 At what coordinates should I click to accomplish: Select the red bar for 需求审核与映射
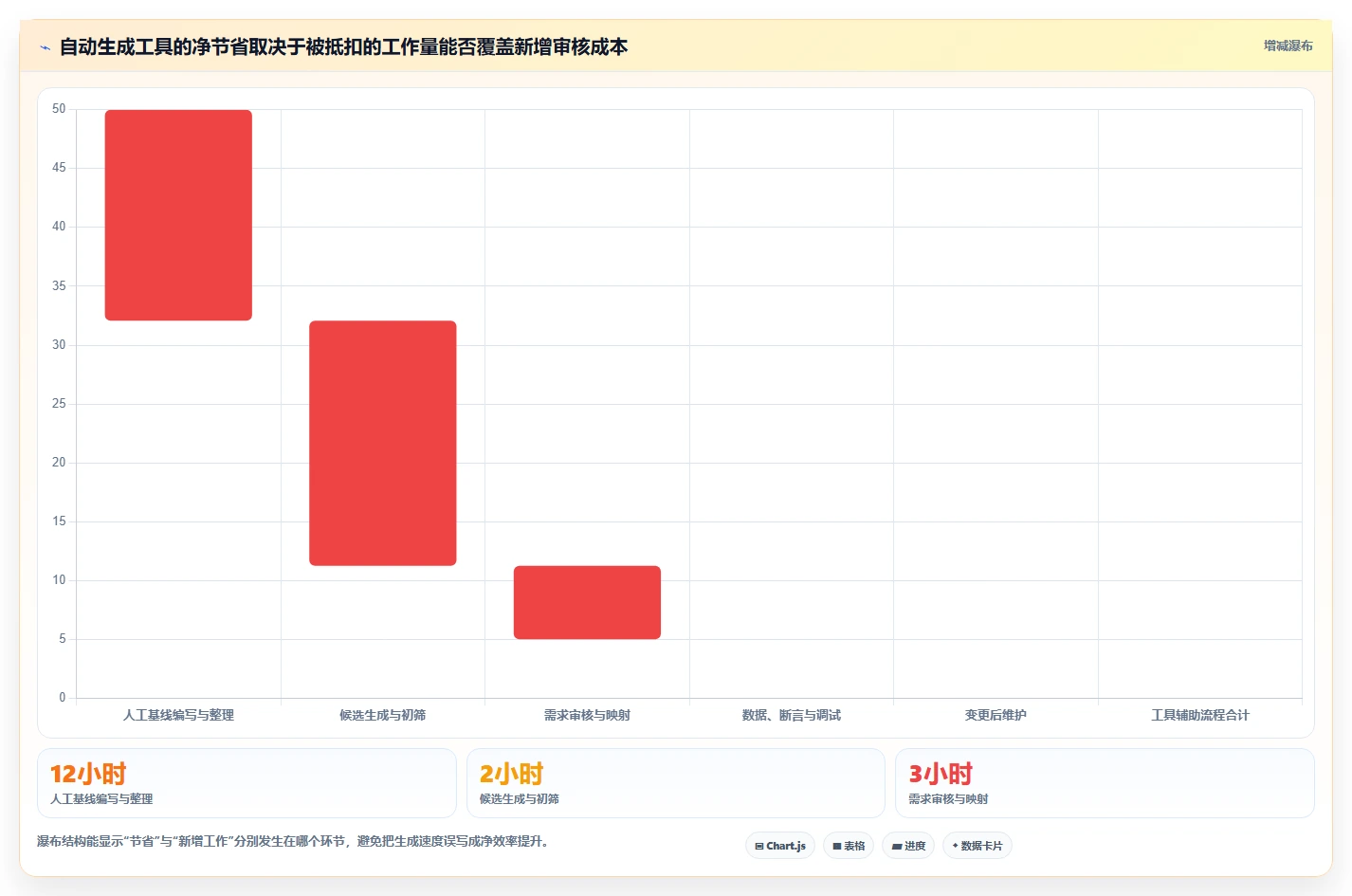tap(587, 602)
